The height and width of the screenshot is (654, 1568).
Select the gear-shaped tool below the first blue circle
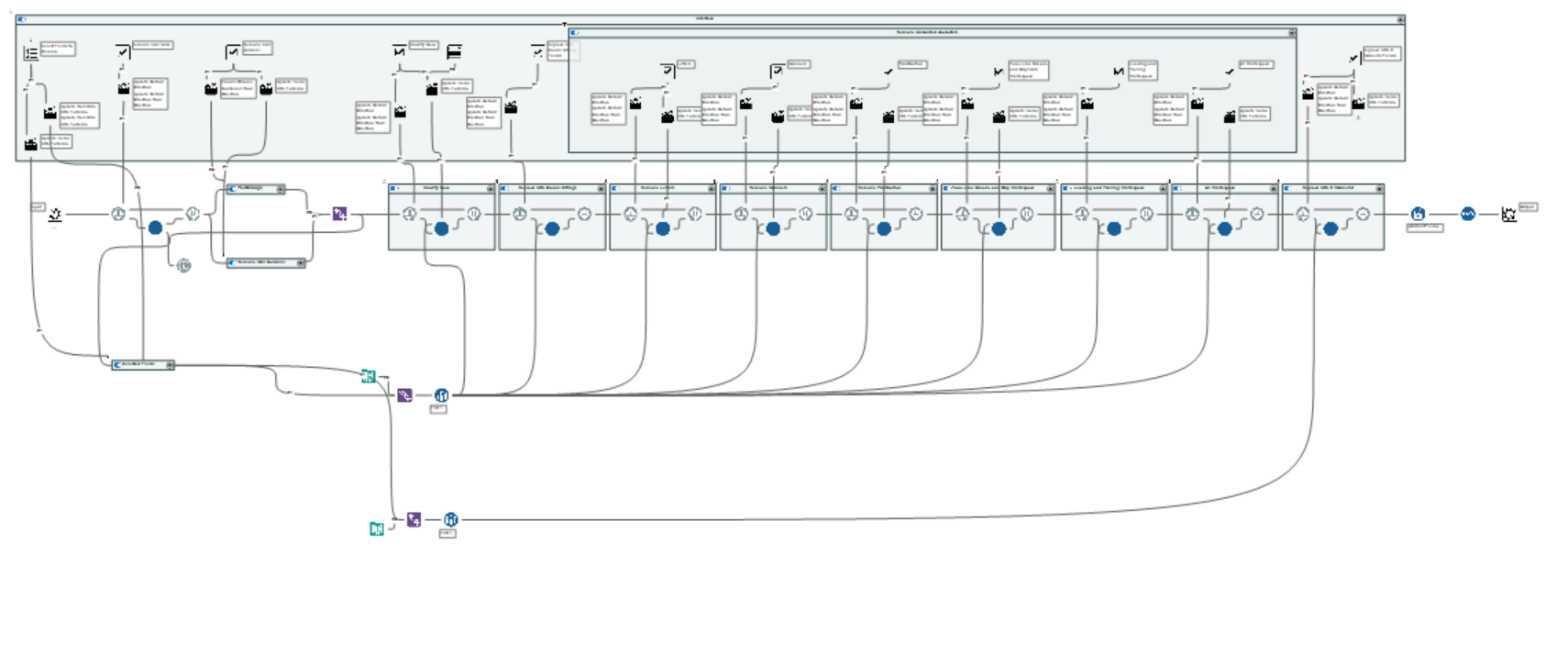point(183,265)
